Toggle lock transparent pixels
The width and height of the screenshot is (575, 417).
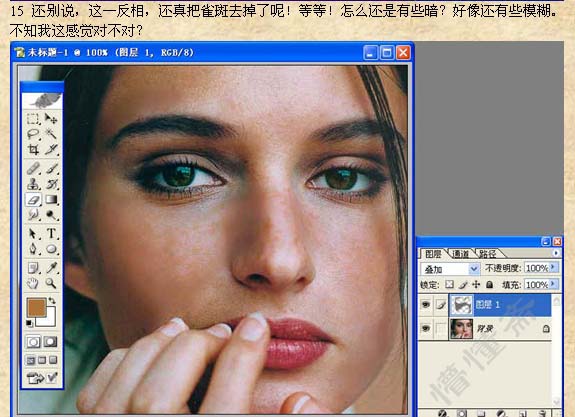(449, 284)
